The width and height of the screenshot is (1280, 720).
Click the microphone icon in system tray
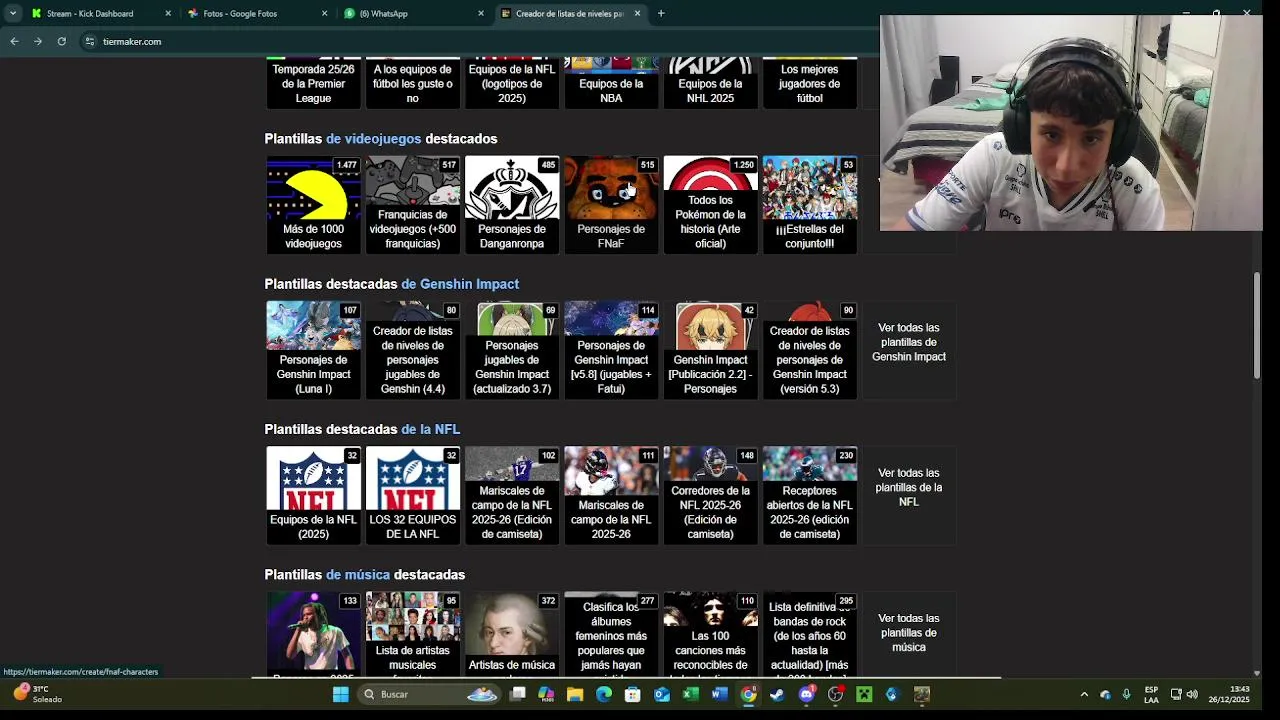tap(1126, 694)
